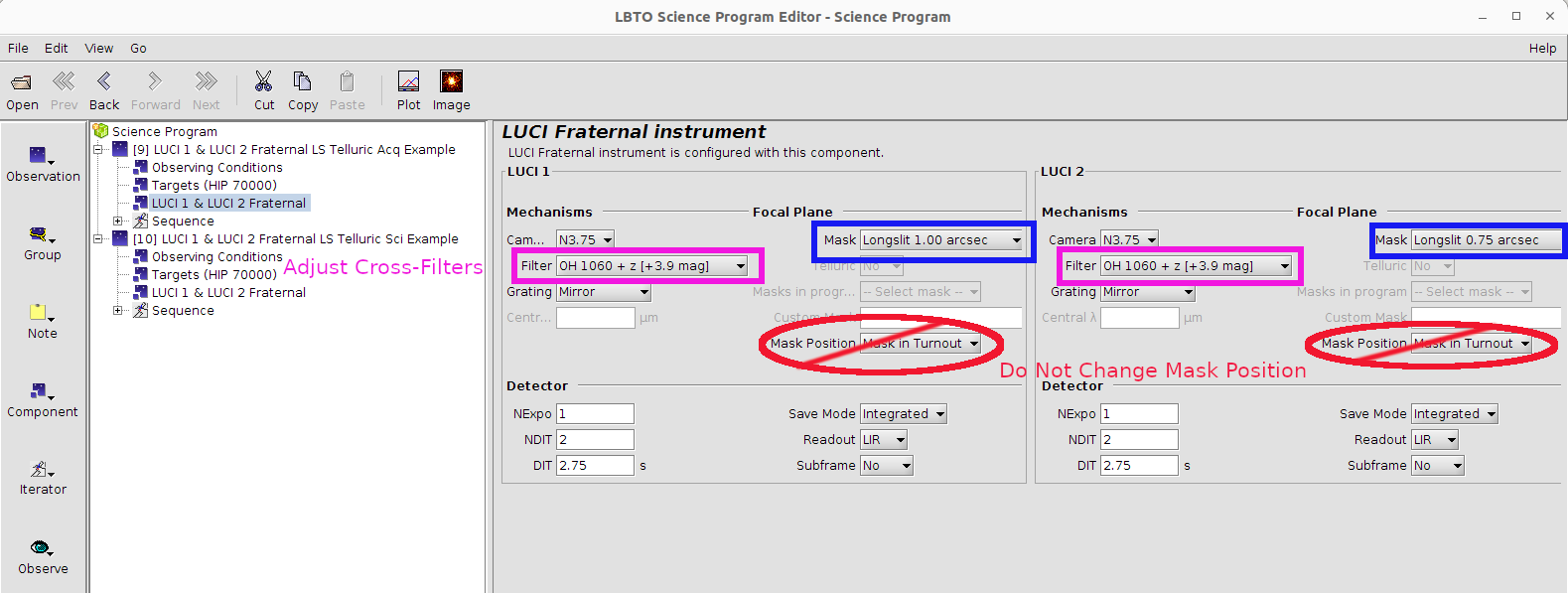Open the Help menu
Viewport: 1568px width, 593px height.
(1542, 48)
